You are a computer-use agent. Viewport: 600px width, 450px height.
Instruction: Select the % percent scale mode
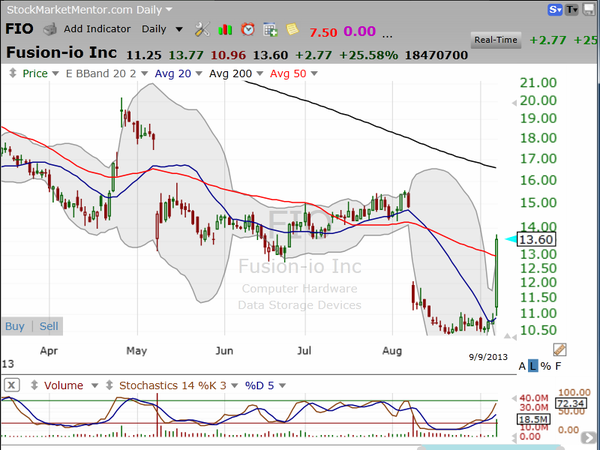point(546,366)
